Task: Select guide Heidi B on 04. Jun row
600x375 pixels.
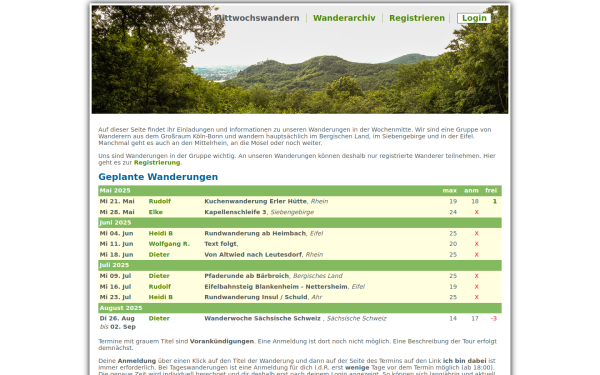Action: point(161,233)
